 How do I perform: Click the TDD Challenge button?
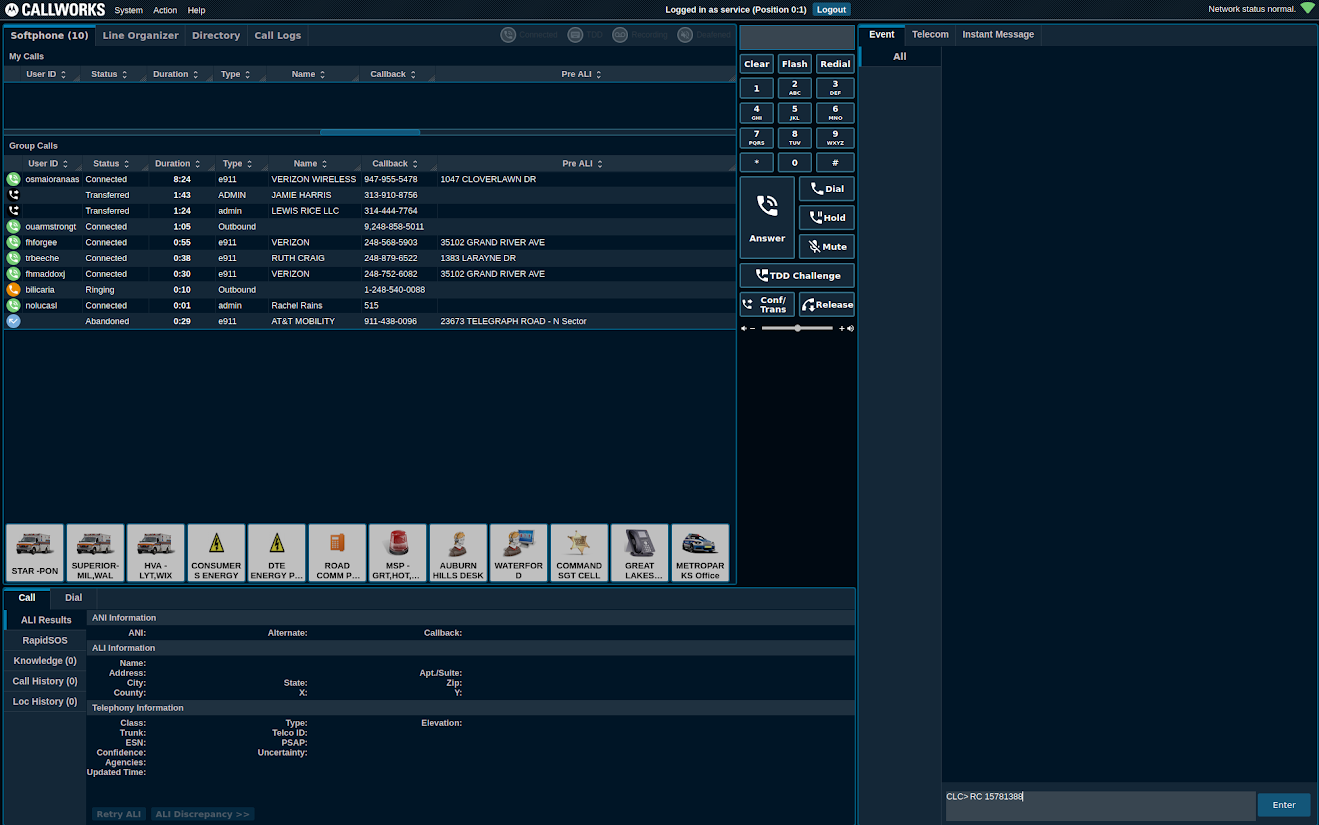pyautogui.click(x=797, y=275)
